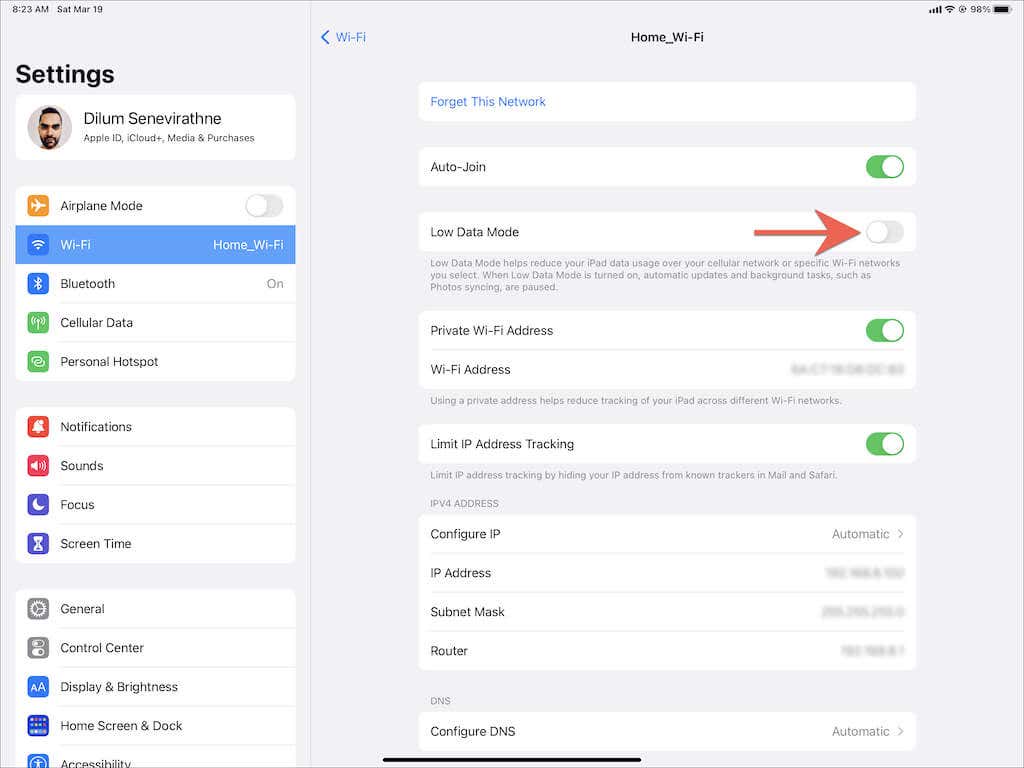Enable Low Data Mode switch
This screenshot has height=768, width=1024.
pos(884,232)
